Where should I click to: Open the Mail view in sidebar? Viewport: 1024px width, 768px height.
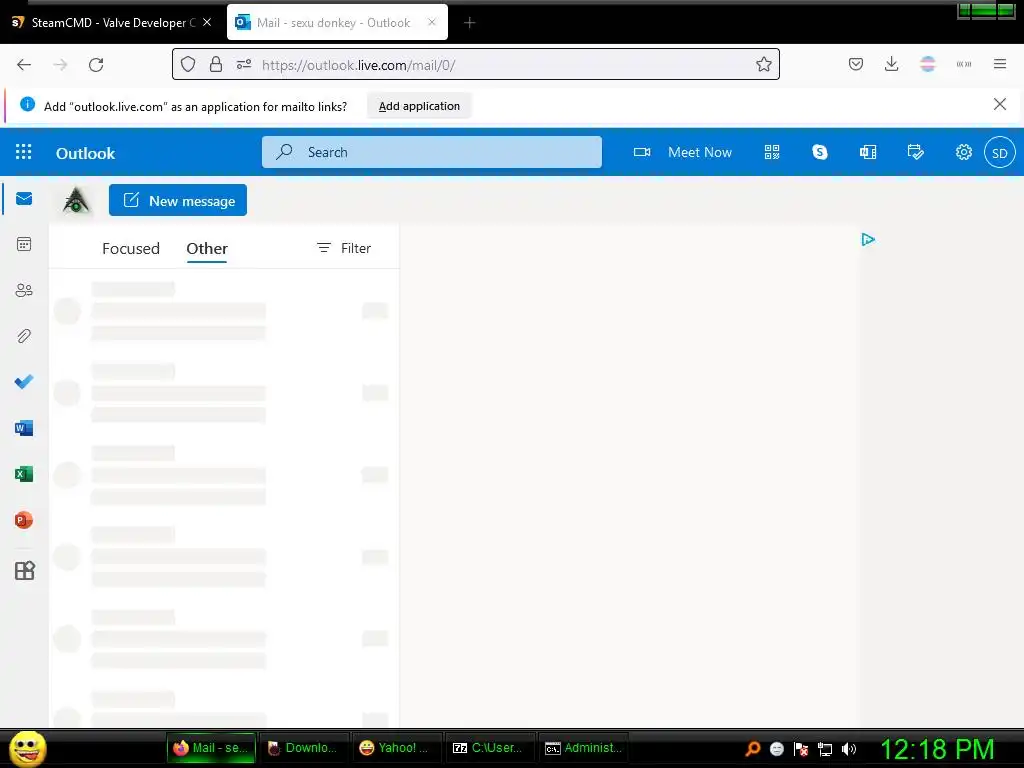click(x=24, y=199)
